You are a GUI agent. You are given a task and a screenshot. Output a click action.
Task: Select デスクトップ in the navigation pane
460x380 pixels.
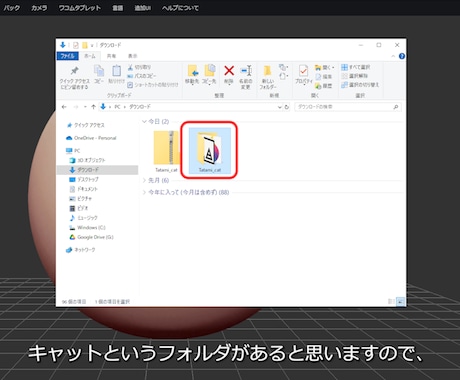click(x=84, y=180)
